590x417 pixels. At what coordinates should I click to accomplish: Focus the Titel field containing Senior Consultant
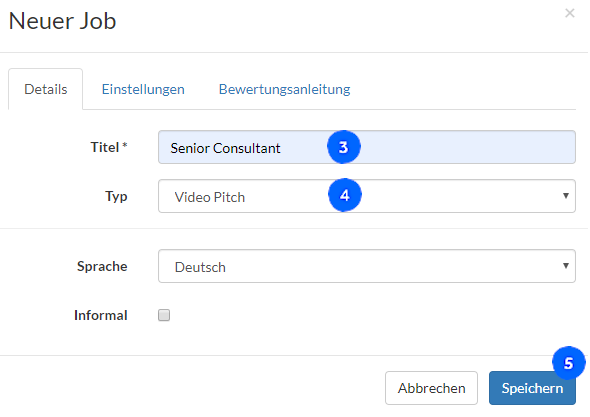(x=366, y=147)
